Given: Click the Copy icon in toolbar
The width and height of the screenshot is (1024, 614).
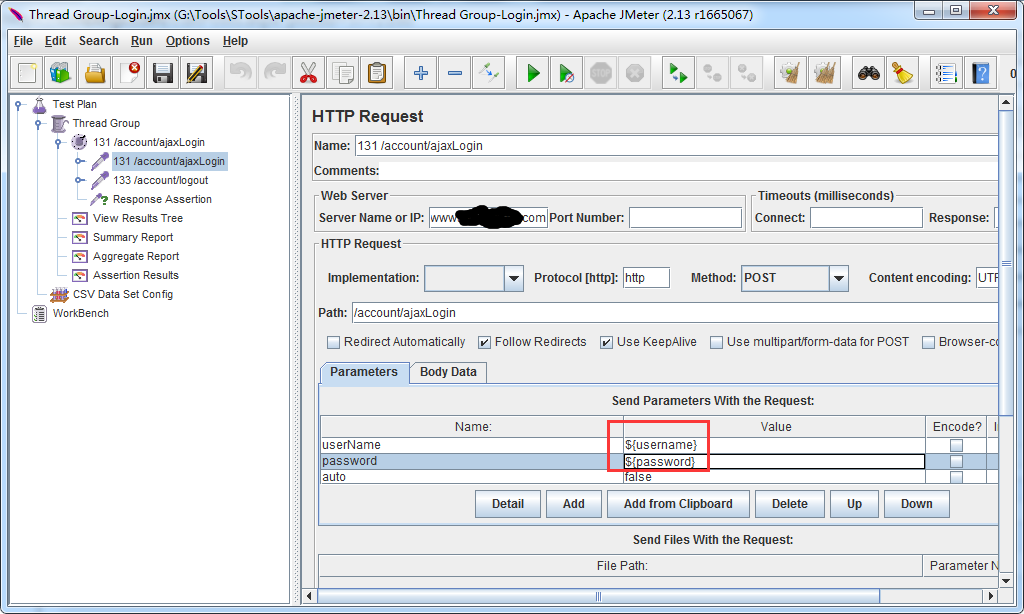Looking at the screenshot, I should [343, 73].
